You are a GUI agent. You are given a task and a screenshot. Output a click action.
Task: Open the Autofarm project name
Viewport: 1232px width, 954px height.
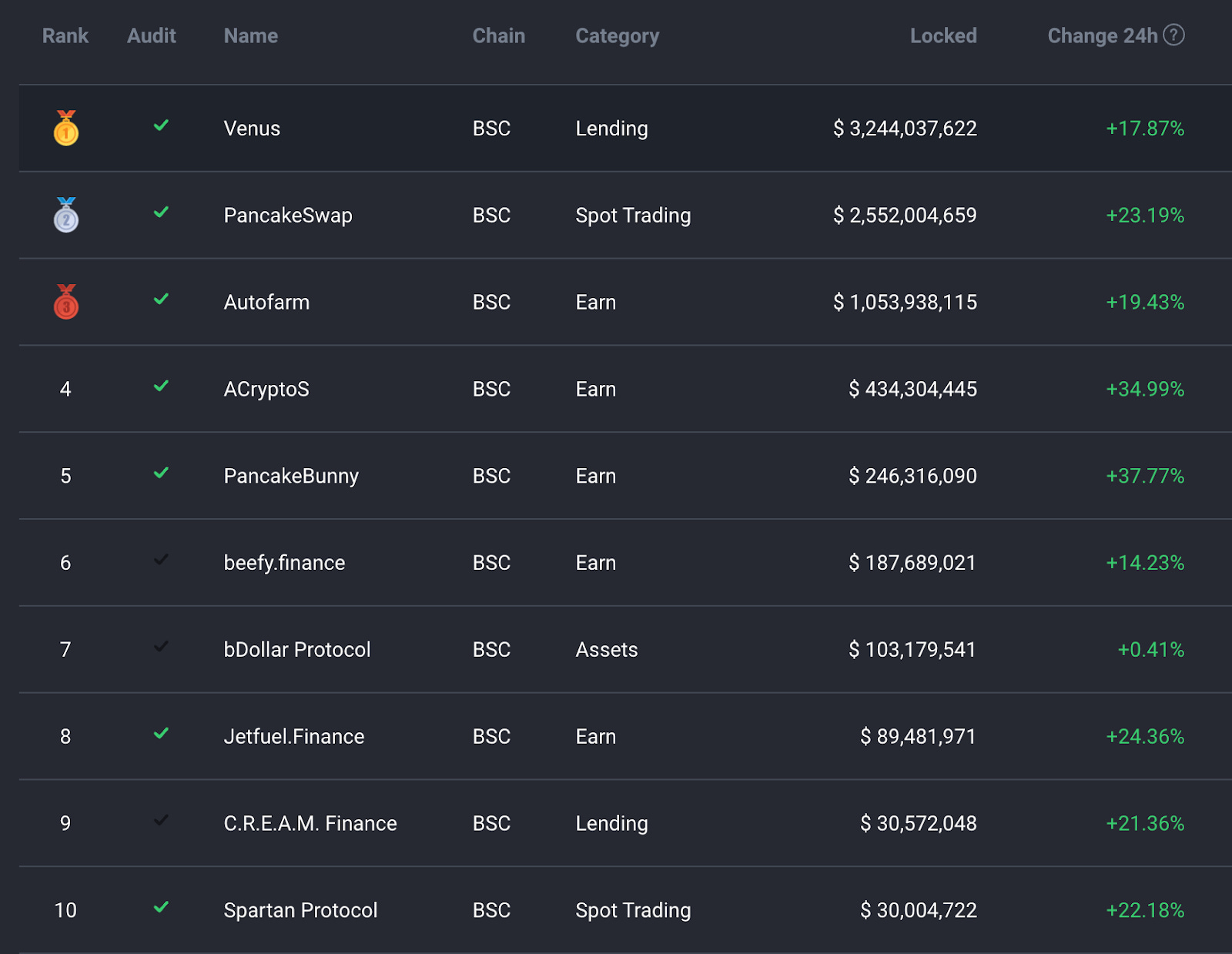[x=266, y=303]
